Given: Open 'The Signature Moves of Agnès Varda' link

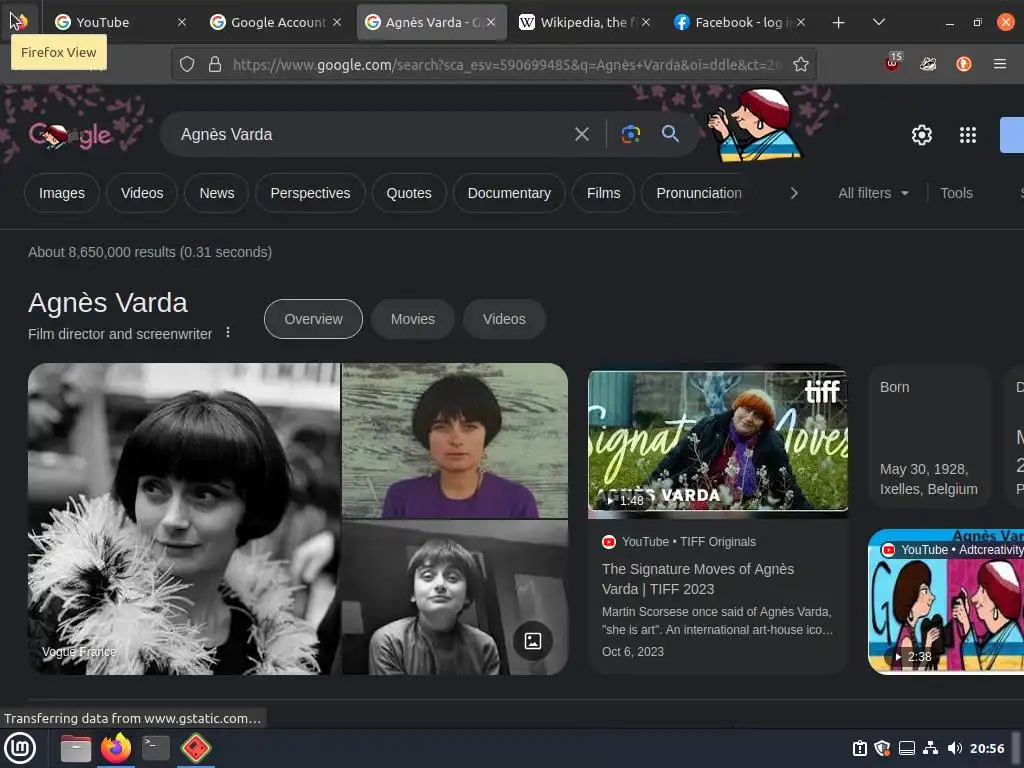Looking at the screenshot, I should click(x=698, y=579).
